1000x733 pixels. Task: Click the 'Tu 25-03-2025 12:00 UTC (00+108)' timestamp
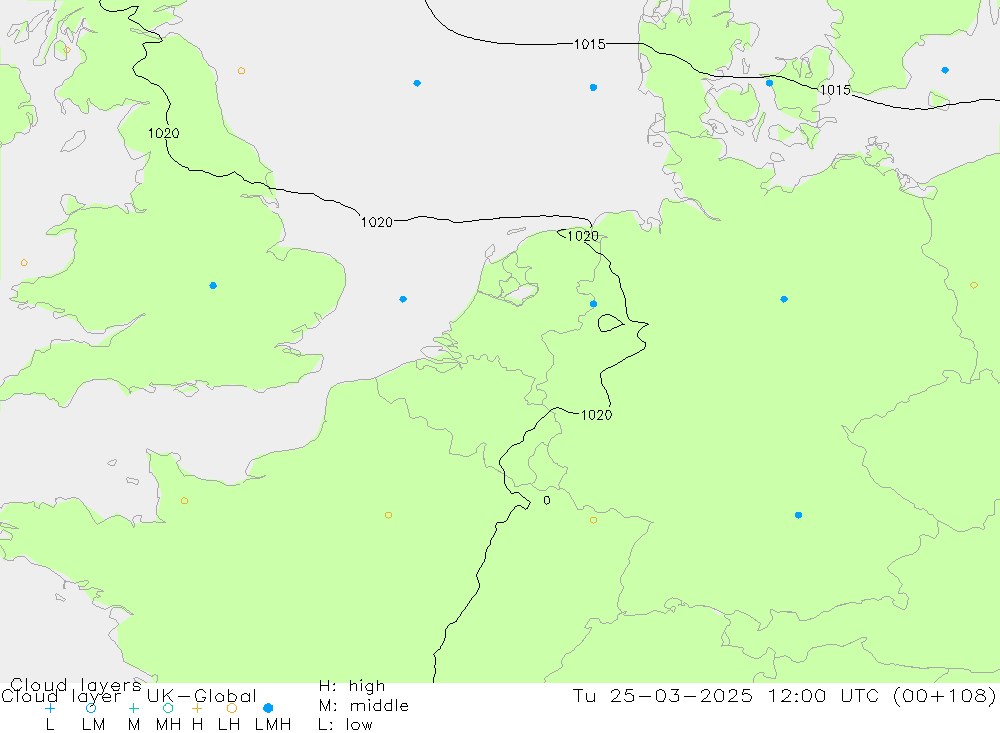784,695
